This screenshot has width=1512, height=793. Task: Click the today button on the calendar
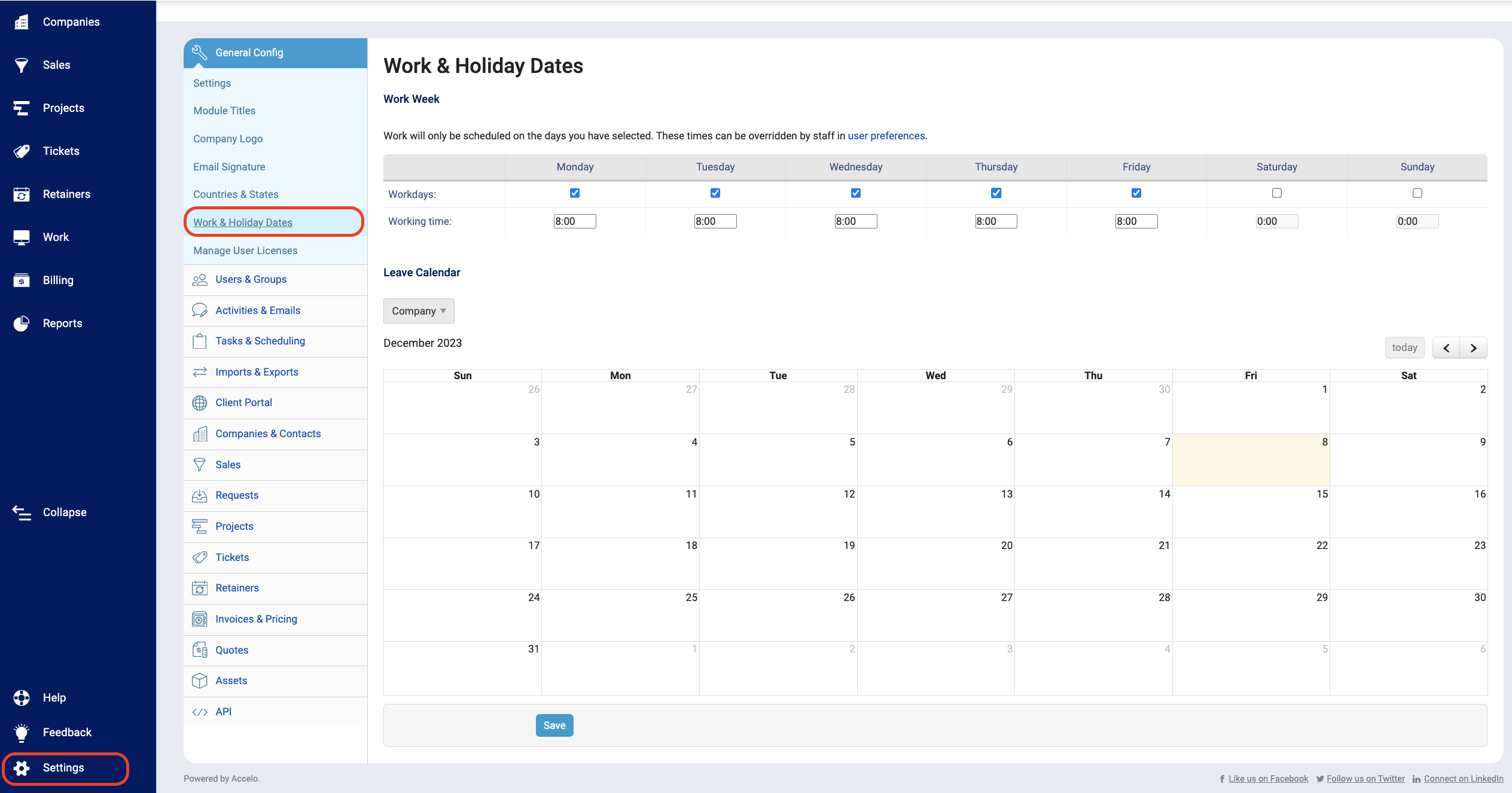pos(1405,348)
